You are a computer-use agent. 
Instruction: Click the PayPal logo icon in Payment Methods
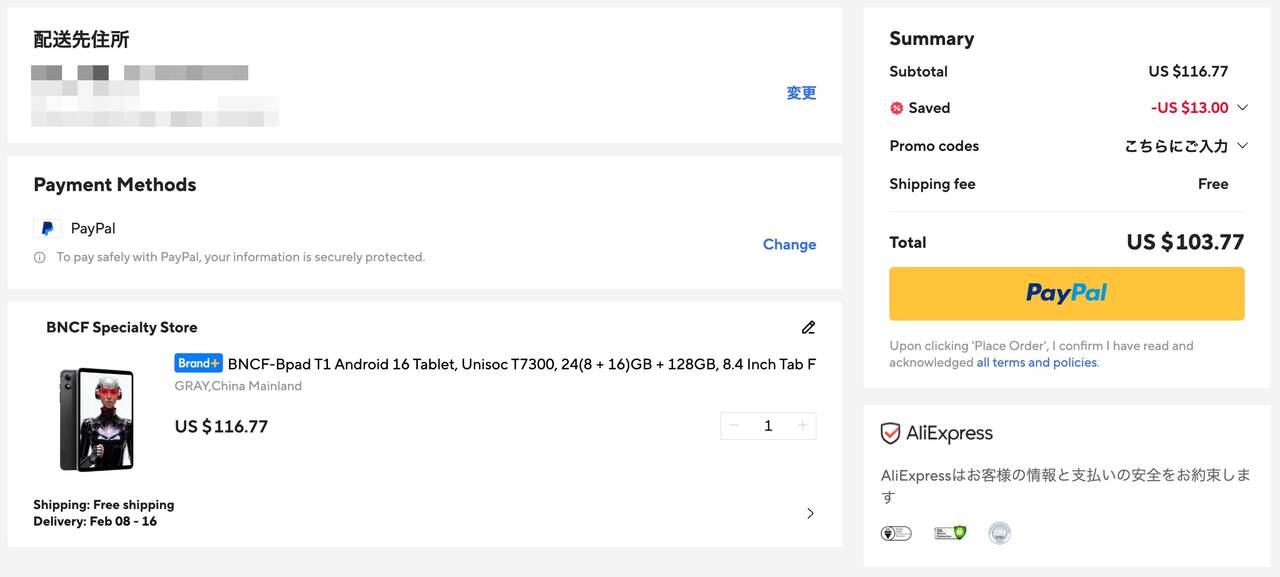[47, 229]
